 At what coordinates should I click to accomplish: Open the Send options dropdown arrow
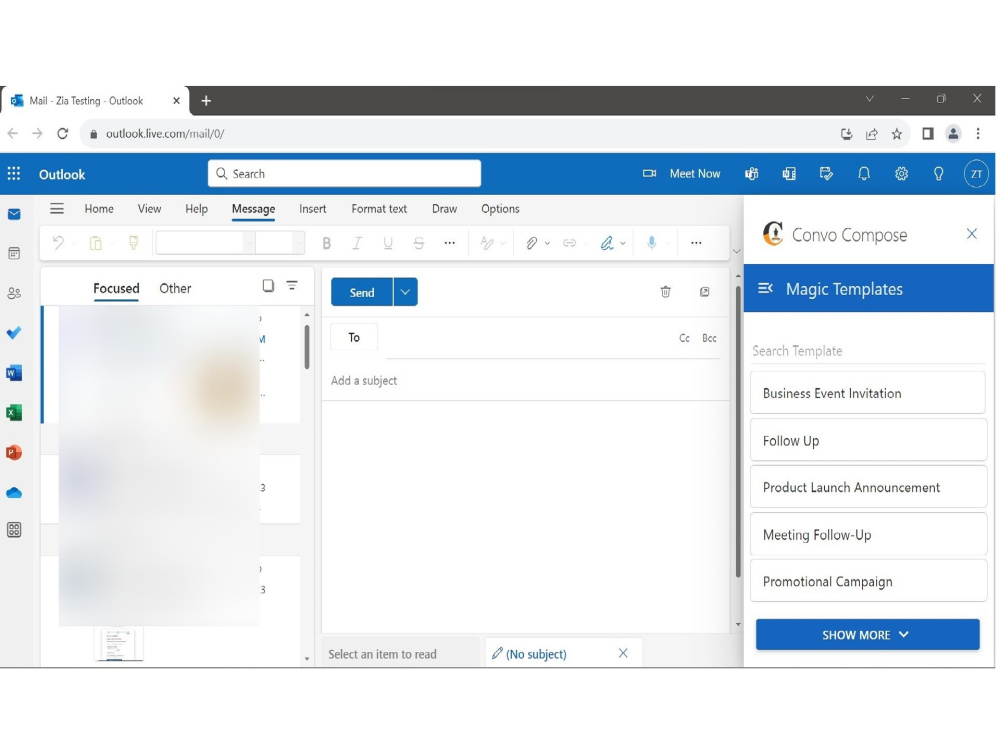coord(405,292)
